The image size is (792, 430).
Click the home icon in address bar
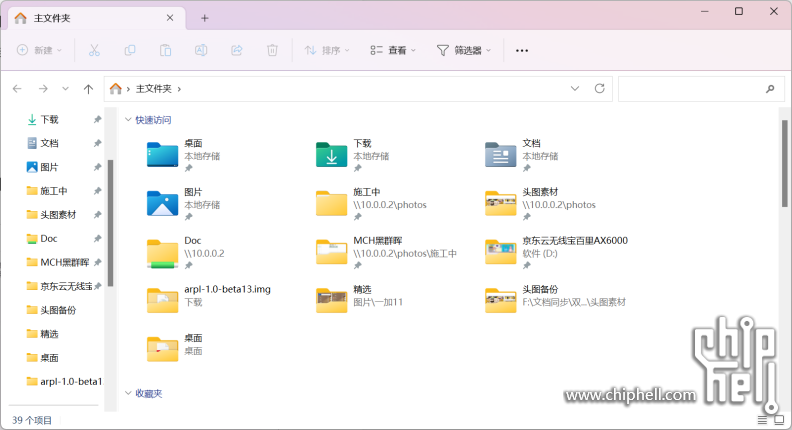click(x=116, y=88)
